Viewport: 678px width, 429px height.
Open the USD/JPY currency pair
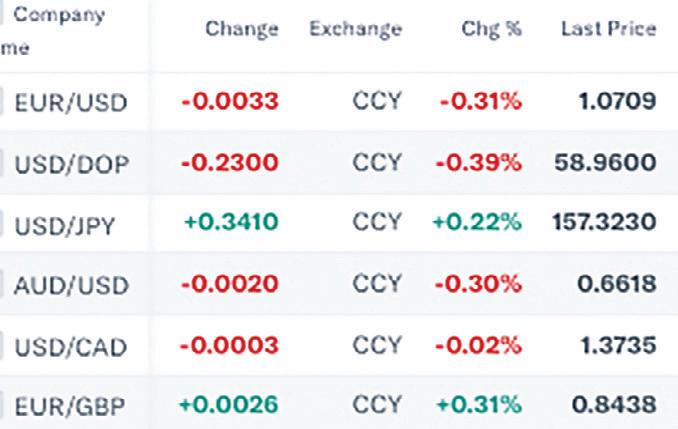pyautogui.click(x=65, y=226)
